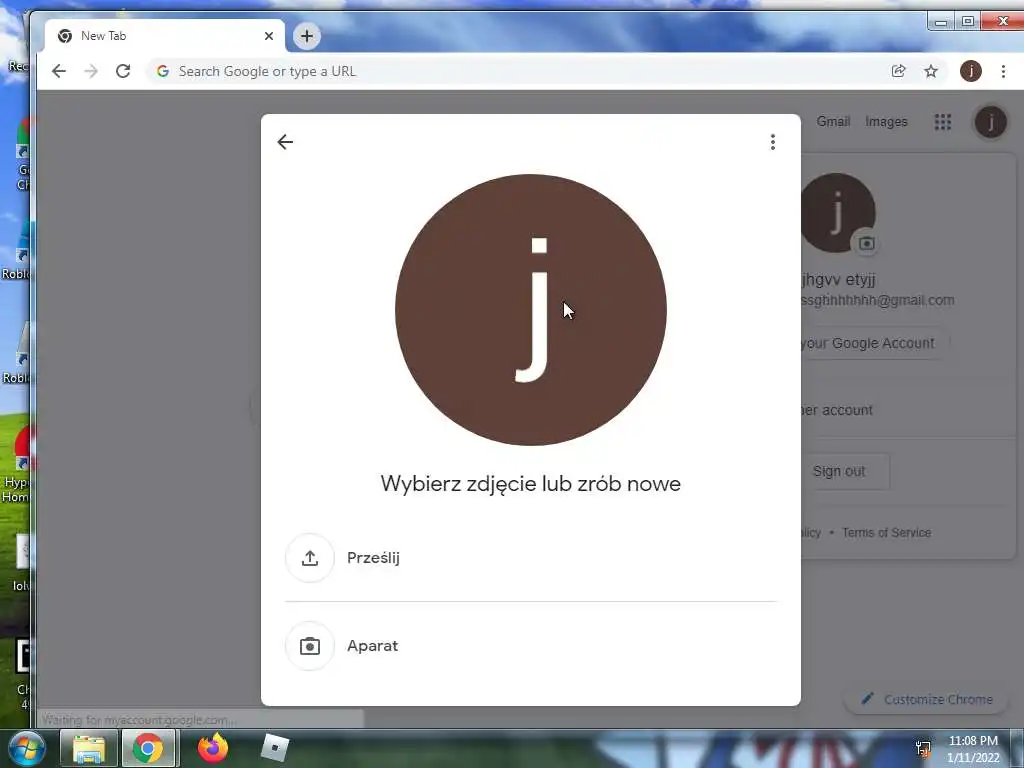Click the taskbar clock showing 11:08 PM
Image resolution: width=1024 pixels, height=768 pixels.
pyautogui.click(x=973, y=749)
